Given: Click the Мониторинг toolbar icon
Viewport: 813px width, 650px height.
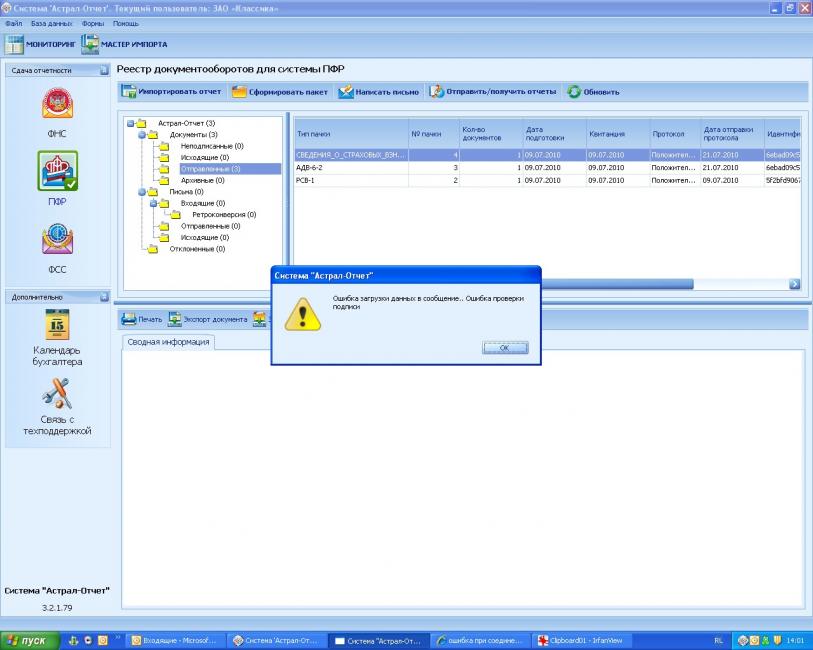Looking at the screenshot, I should 38,44.
